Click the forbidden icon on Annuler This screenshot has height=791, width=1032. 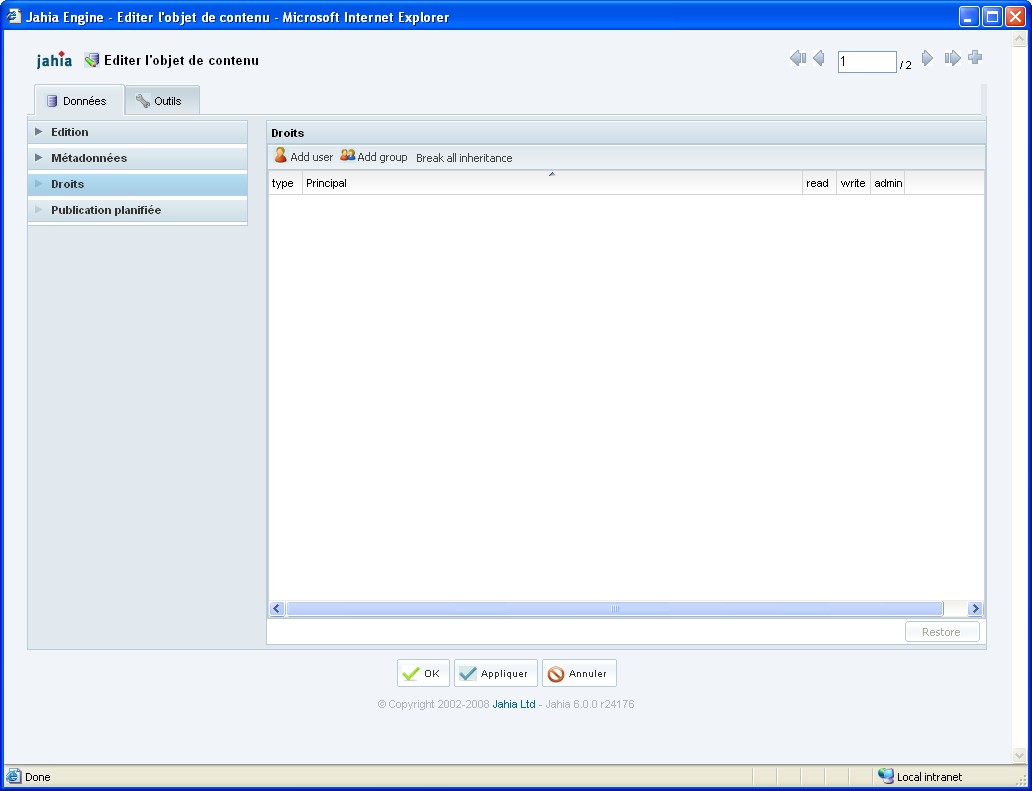pyautogui.click(x=556, y=674)
